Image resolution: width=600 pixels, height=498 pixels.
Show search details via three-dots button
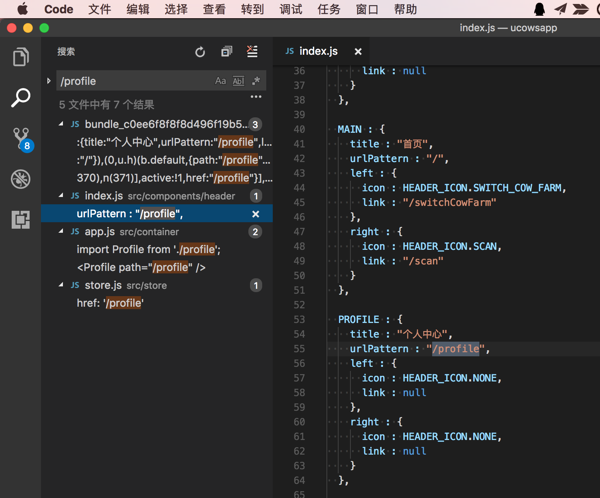pos(256,98)
